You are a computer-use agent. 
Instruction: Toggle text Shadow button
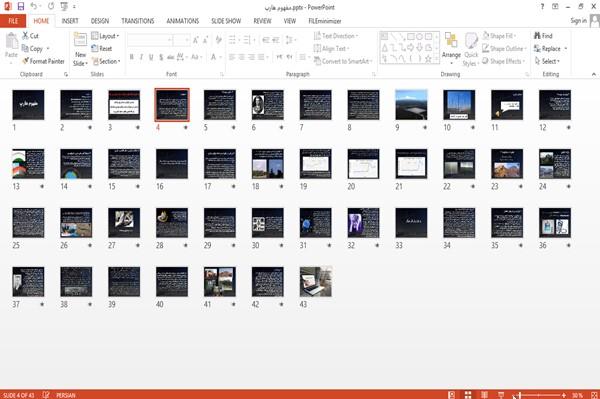161,57
